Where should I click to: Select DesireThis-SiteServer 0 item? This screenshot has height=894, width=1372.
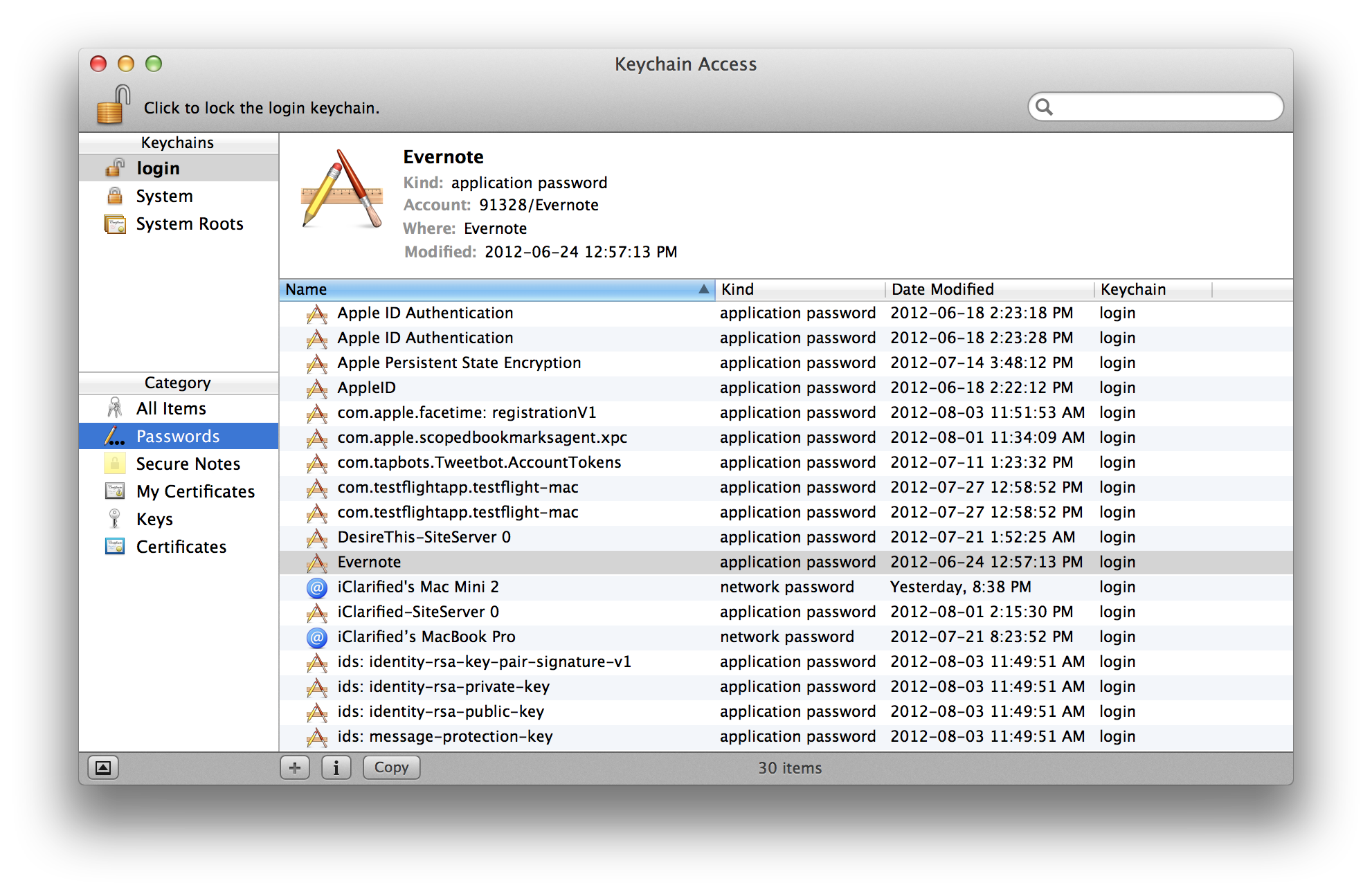(x=786, y=537)
